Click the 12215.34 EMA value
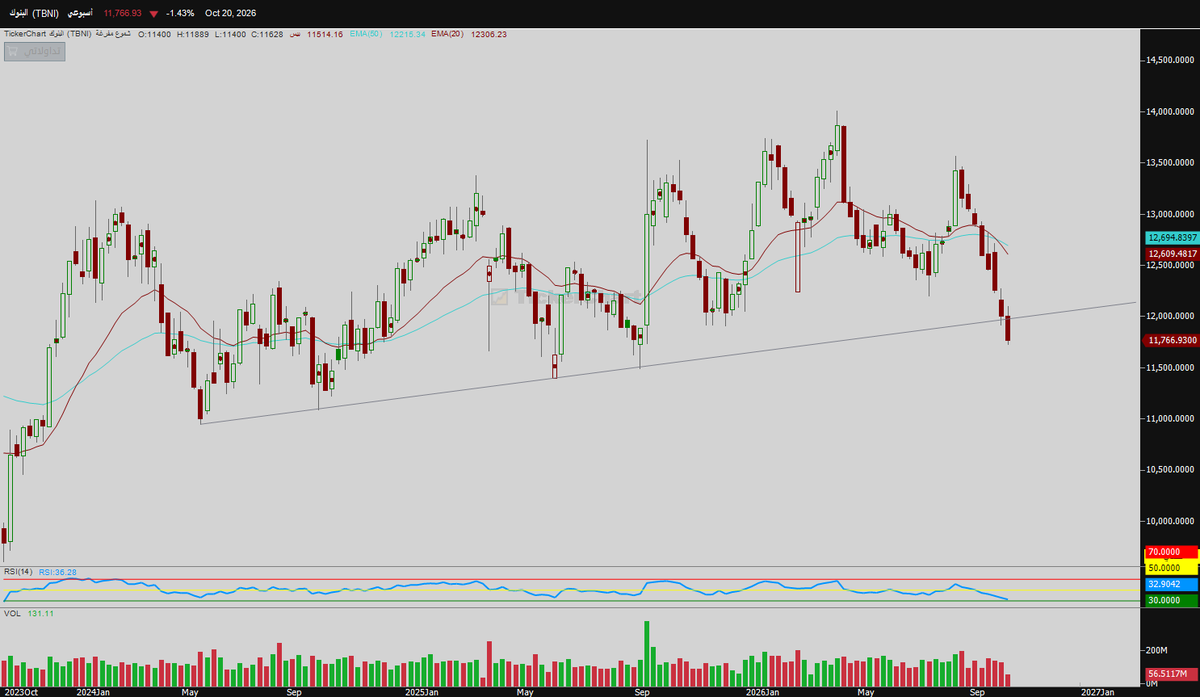The width and height of the screenshot is (1200, 697). tap(406, 34)
